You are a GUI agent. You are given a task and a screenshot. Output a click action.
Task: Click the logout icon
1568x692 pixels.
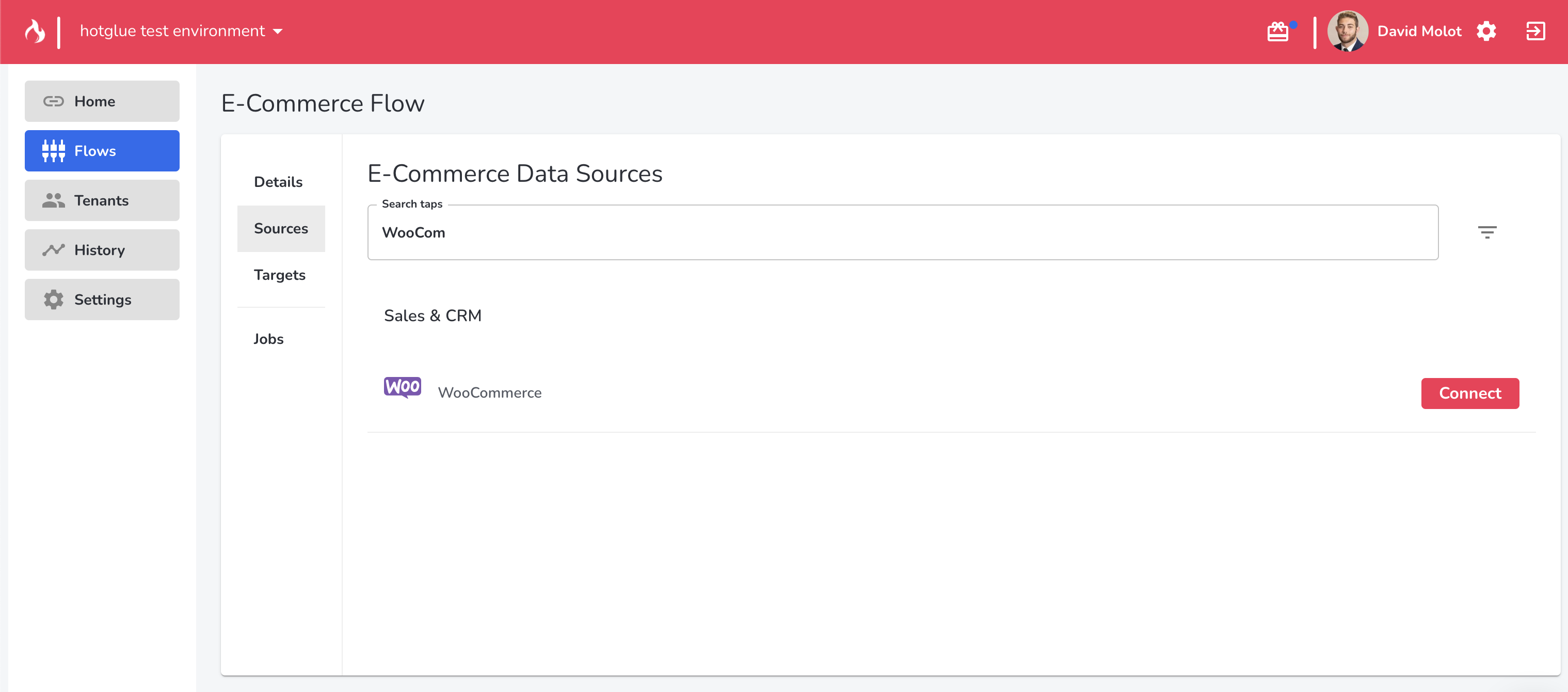point(1535,31)
